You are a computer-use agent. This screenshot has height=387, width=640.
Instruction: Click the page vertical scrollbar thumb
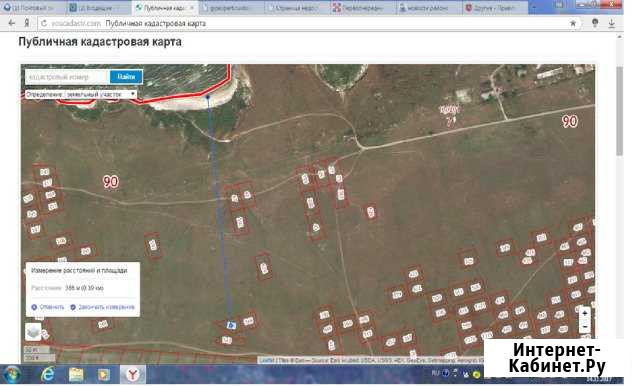click(620, 111)
